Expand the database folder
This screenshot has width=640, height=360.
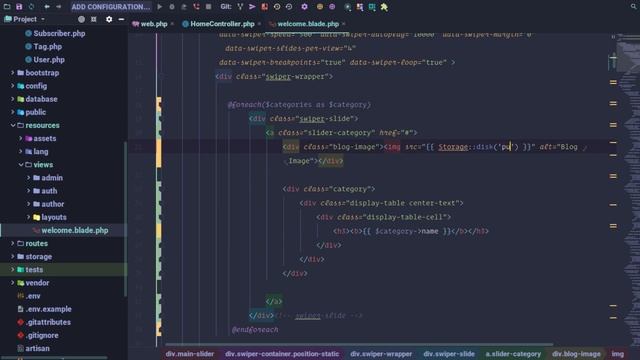tap(13, 99)
